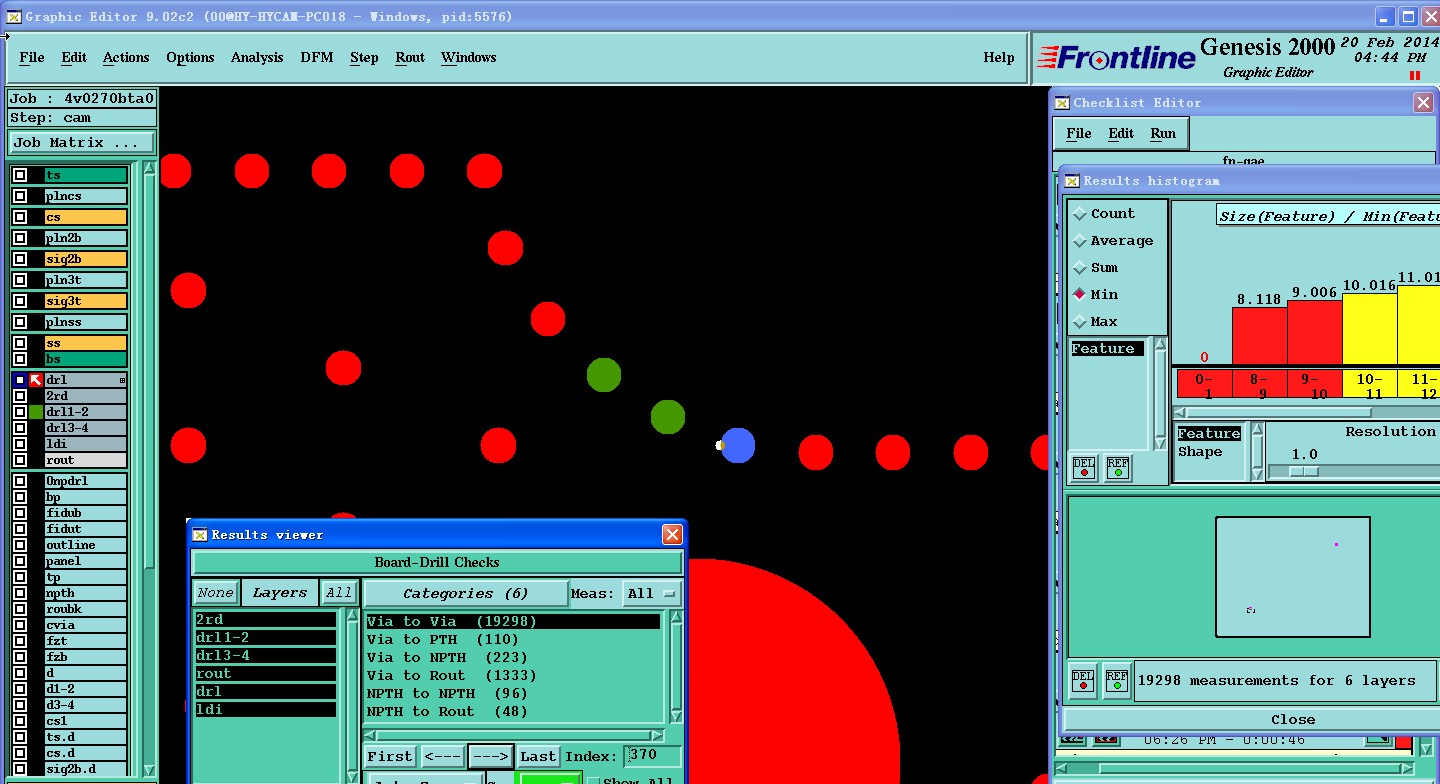1440x784 pixels.
Task: Go to next result with ---> button
Action: (490, 757)
